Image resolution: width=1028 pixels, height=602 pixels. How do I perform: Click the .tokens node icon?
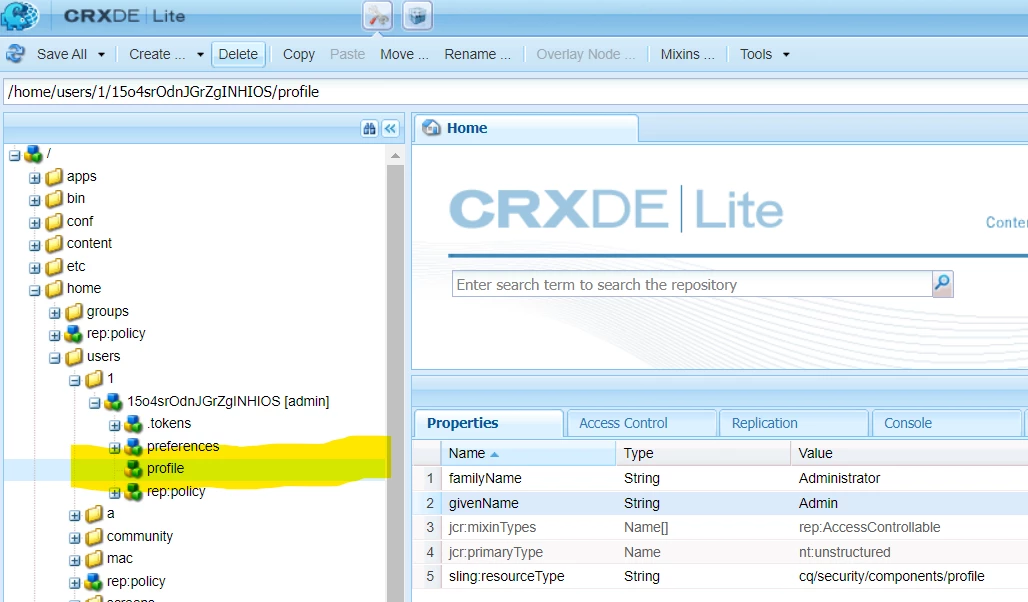[134, 424]
